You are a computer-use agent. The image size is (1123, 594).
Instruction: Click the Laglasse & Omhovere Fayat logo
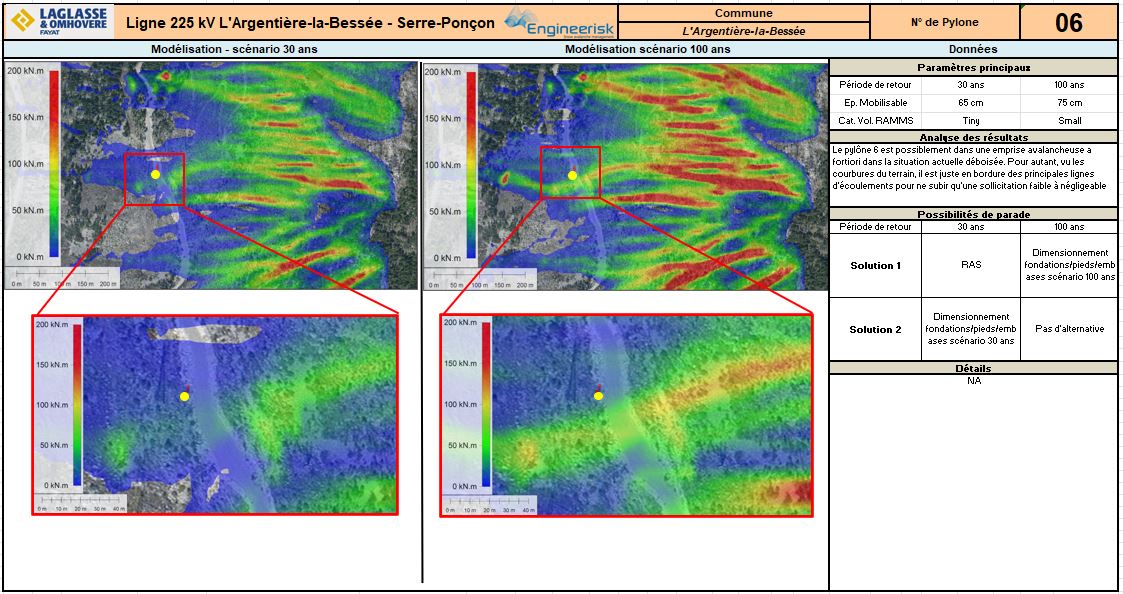[x=59, y=21]
